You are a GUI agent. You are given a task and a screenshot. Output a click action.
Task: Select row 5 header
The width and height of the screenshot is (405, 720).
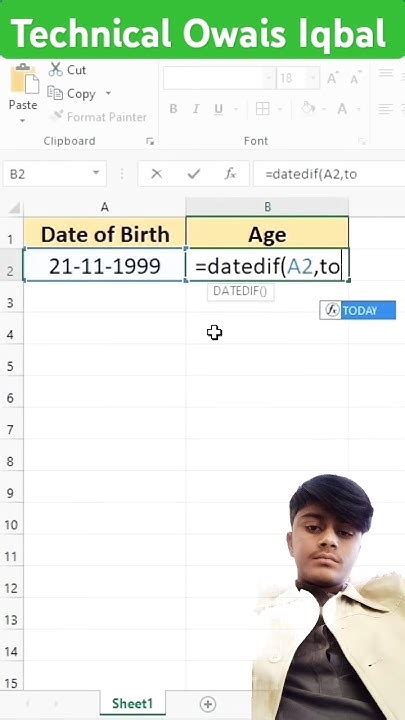[x=11, y=361]
